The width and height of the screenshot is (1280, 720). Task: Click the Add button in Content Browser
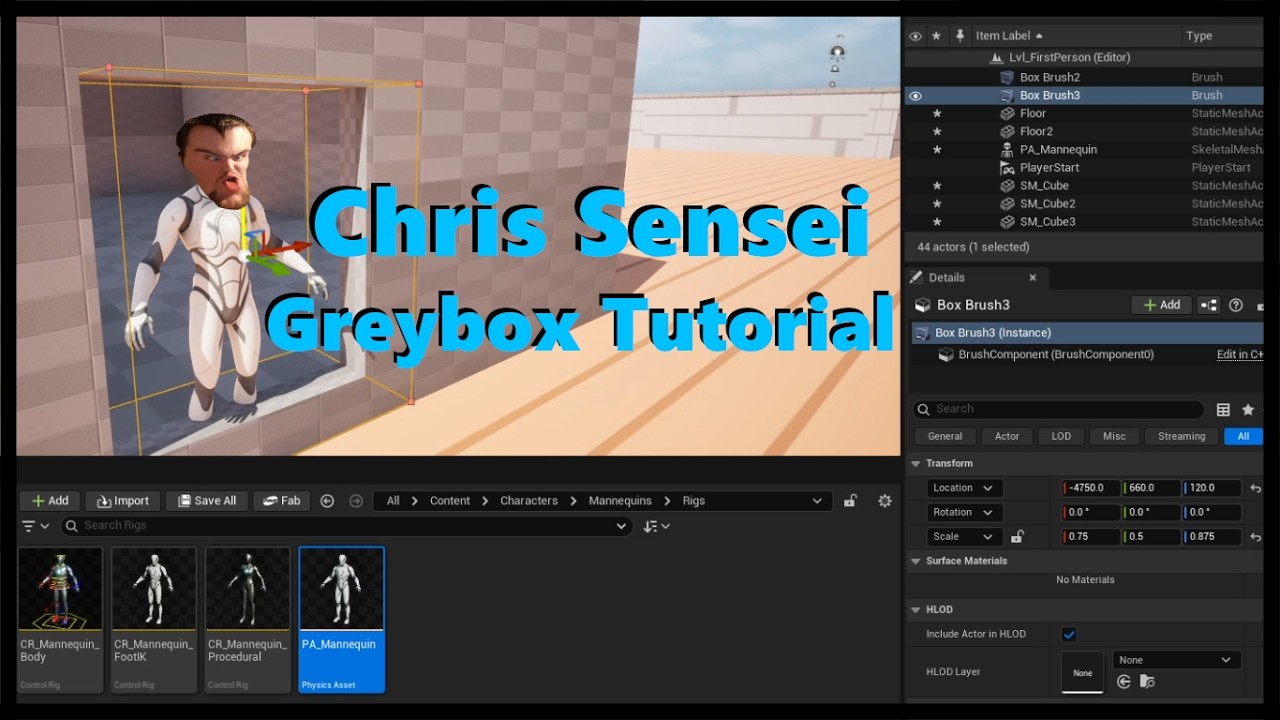[x=50, y=501]
